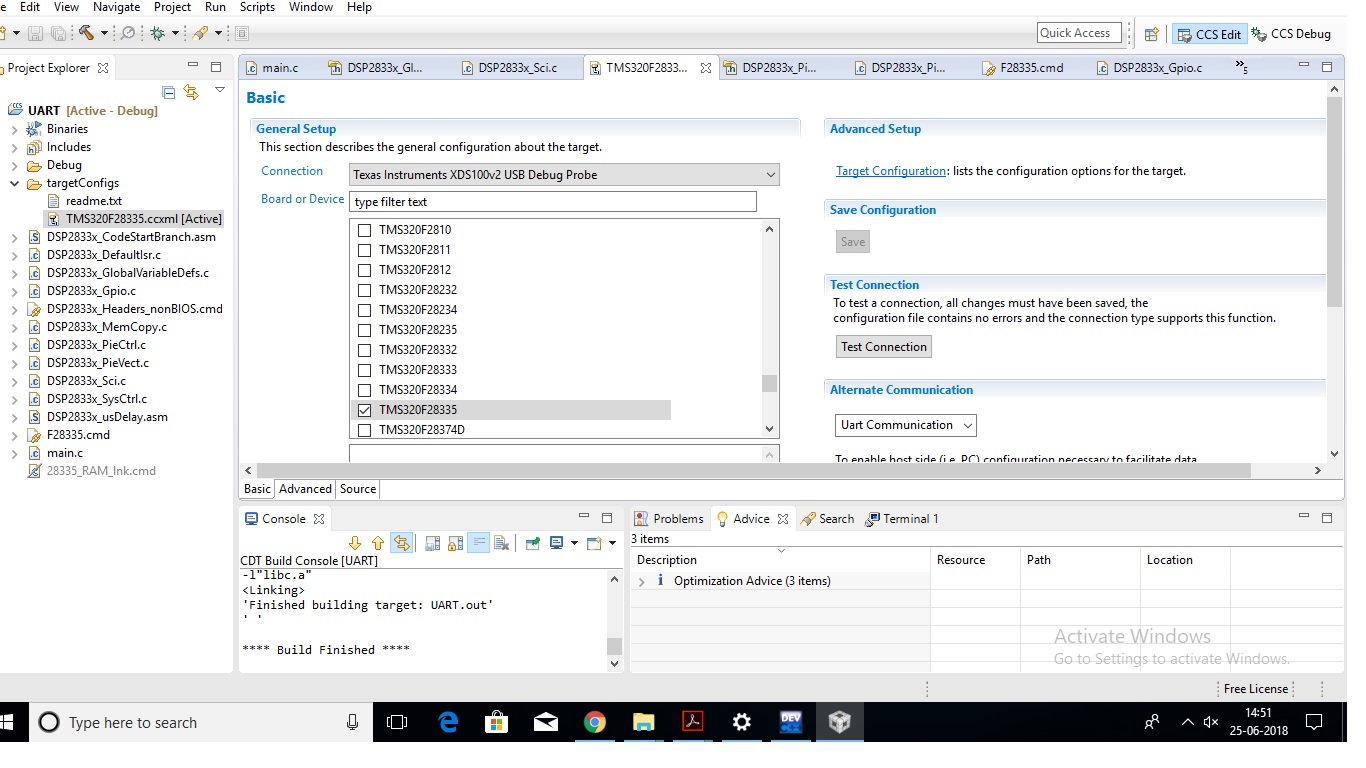Switch to the Advanced tab

tap(305, 489)
